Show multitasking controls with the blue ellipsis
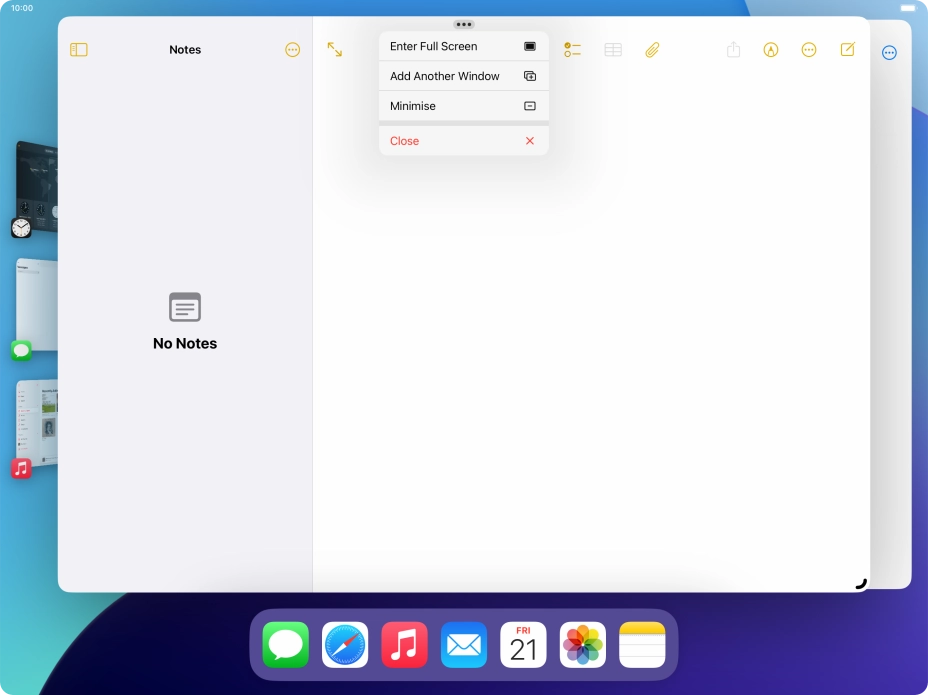This screenshot has width=928, height=695. pyautogui.click(x=888, y=52)
